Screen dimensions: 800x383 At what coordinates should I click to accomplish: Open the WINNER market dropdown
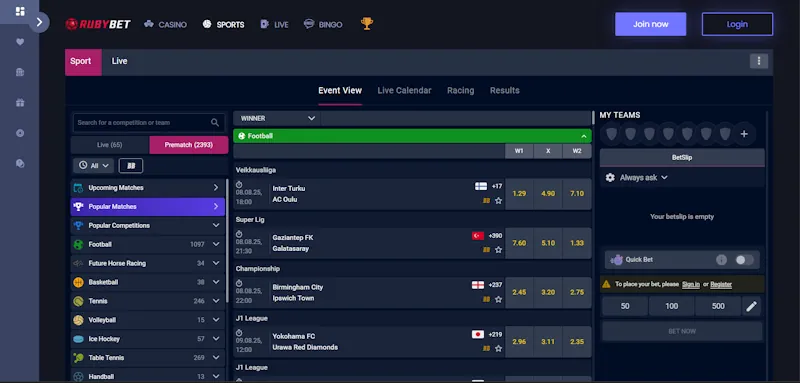(x=277, y=118)
